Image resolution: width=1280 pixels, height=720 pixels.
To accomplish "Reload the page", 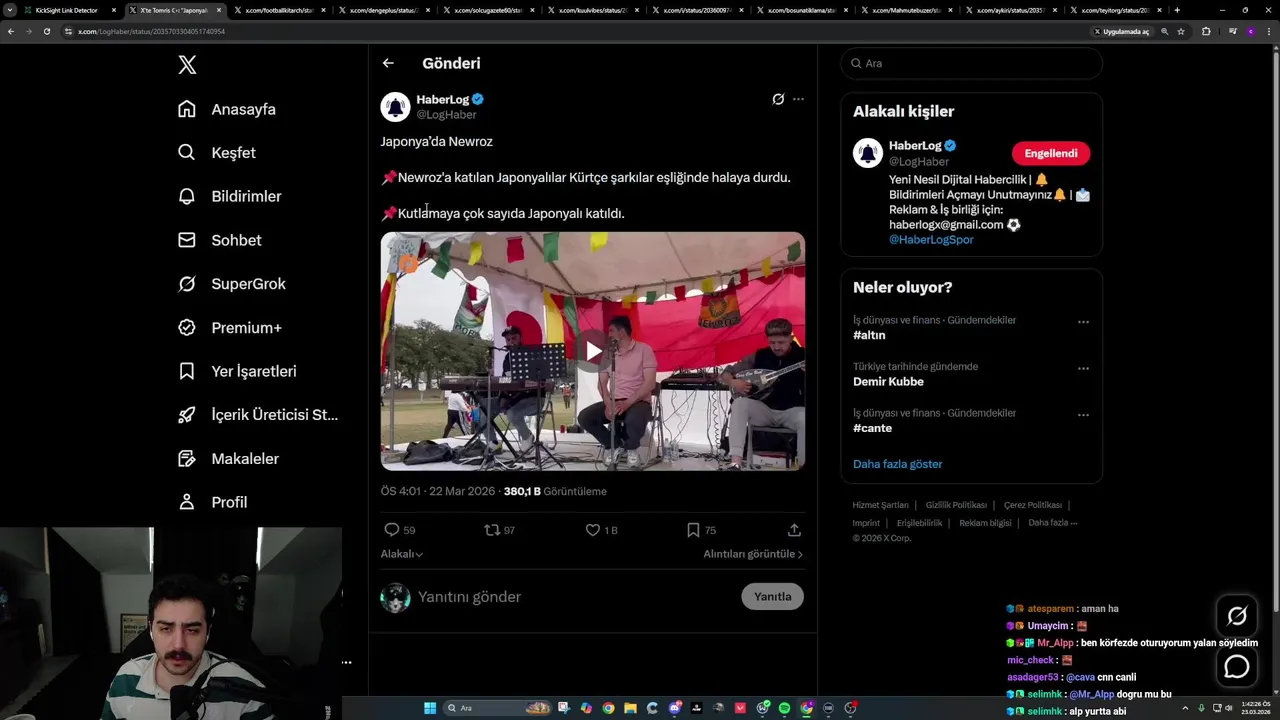I will click(46, 31).
